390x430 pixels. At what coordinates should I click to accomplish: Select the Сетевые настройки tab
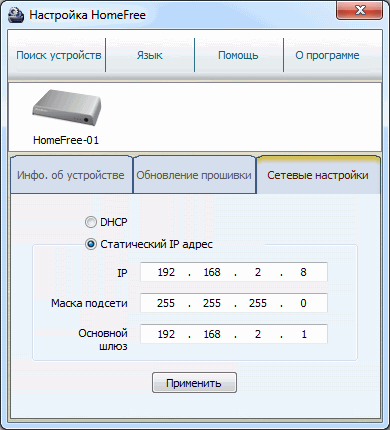pyautogui.click(x=318, y=175)
